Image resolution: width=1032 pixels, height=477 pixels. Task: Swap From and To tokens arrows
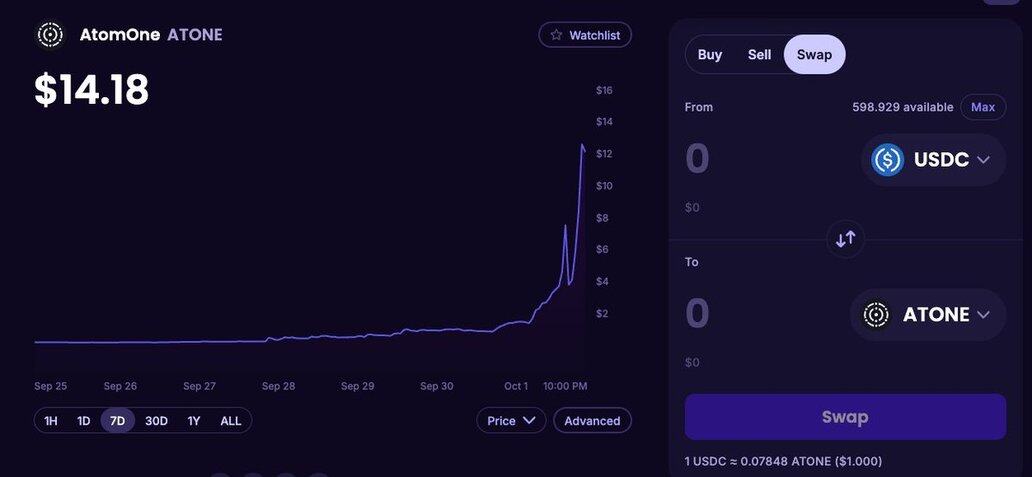point(845,239)
